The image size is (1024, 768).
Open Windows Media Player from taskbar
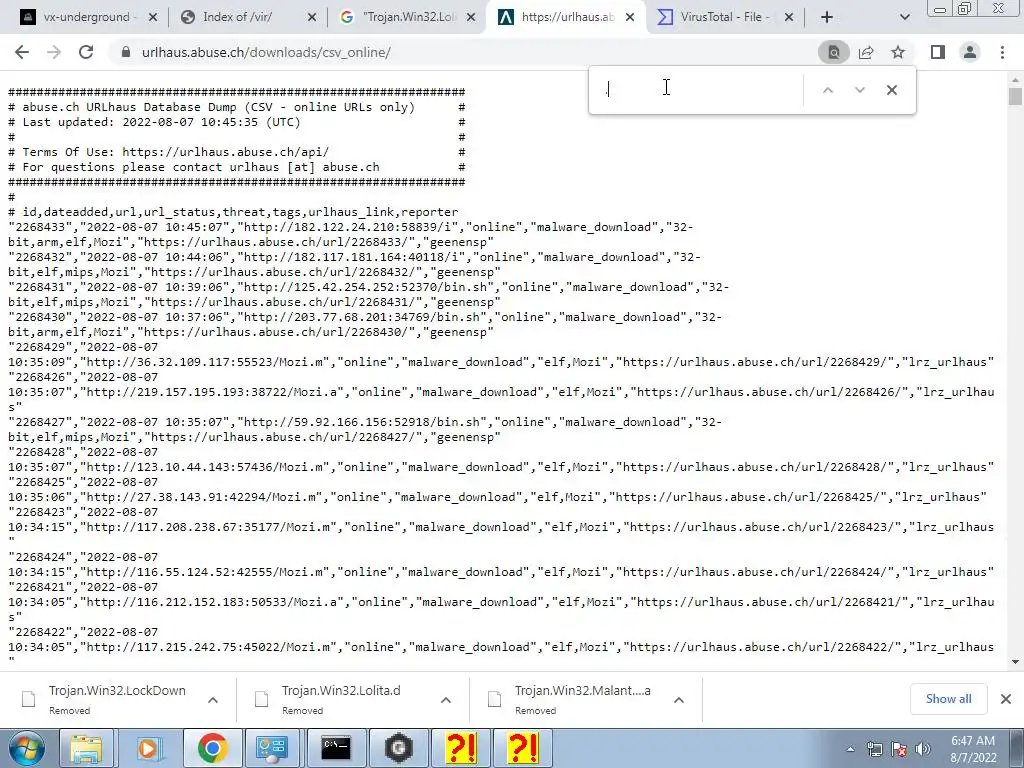pos(148,748)
